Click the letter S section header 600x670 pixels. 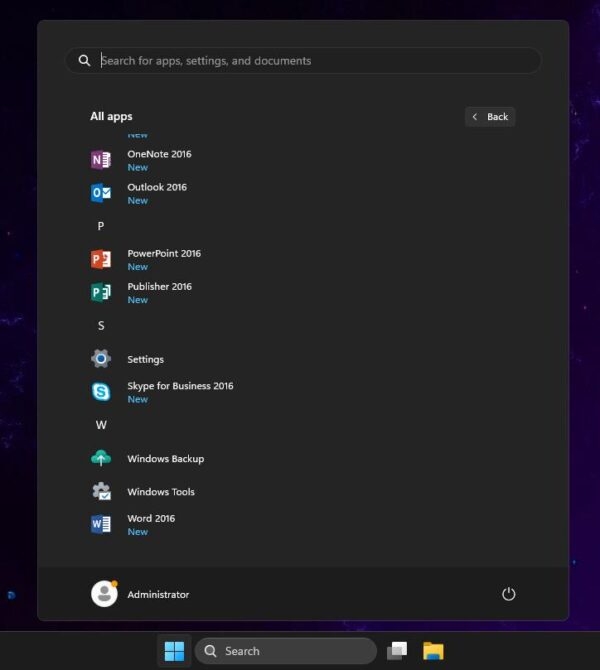click(100, 326)
